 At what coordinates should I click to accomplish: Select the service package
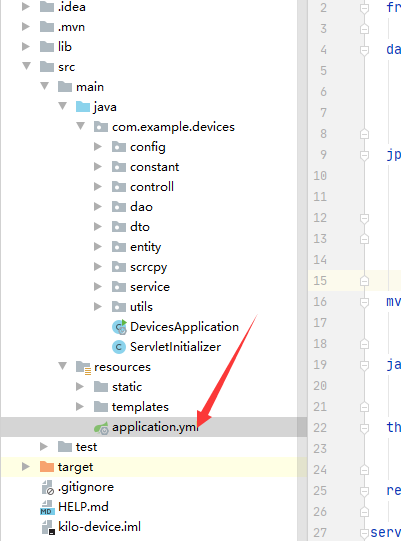pos(150,287)
